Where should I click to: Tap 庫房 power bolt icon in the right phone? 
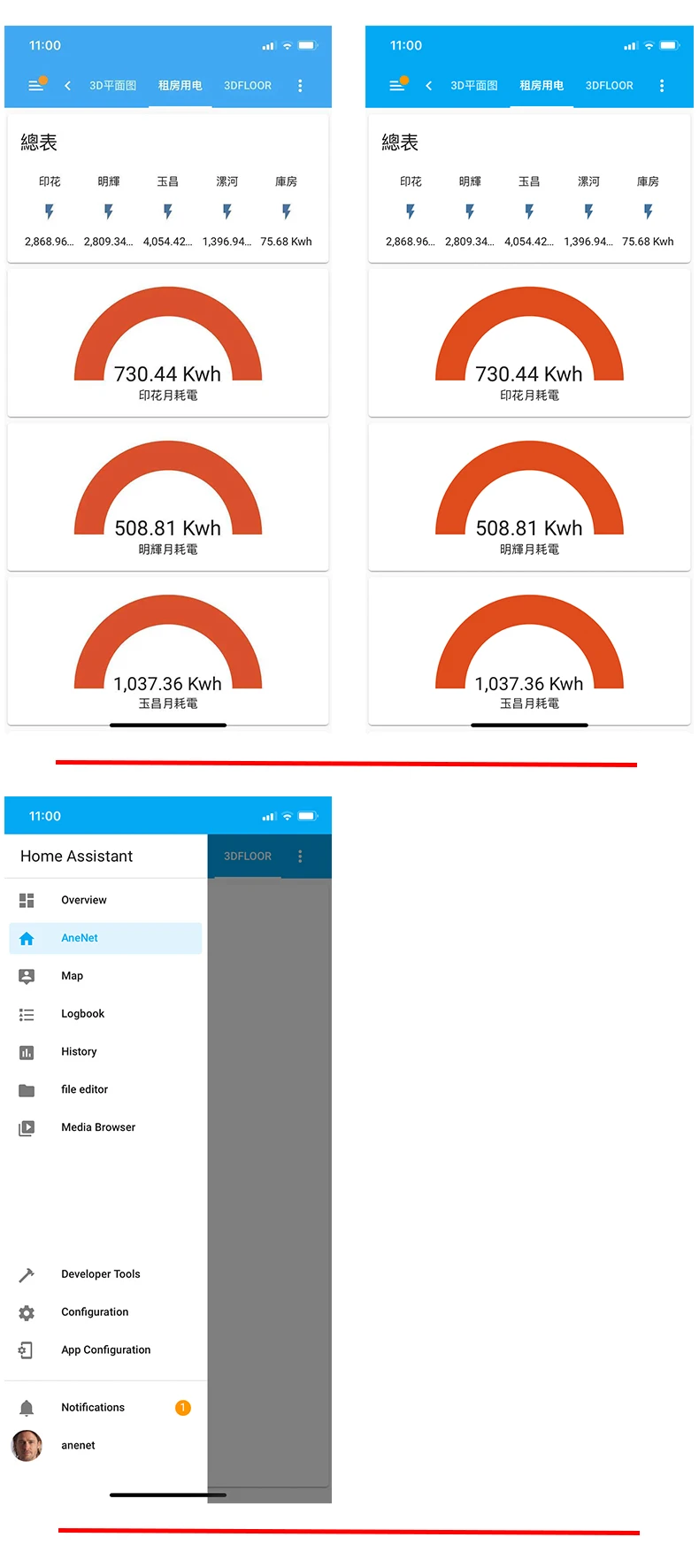[x=648, y=211]
